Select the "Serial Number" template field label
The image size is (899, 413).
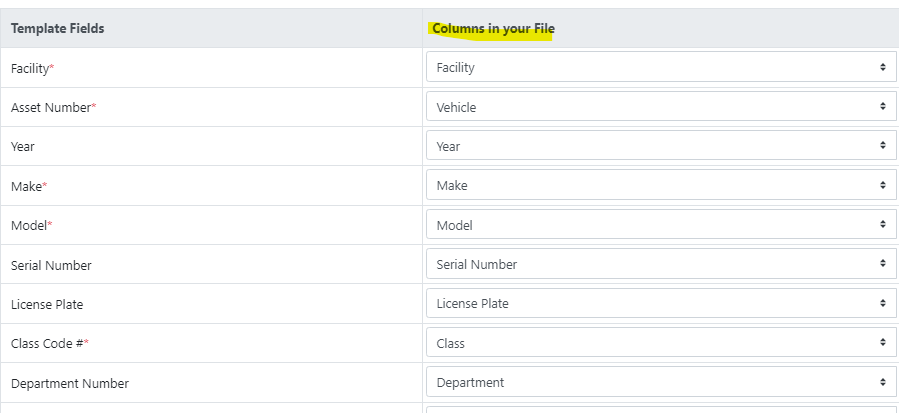[51, 265]
